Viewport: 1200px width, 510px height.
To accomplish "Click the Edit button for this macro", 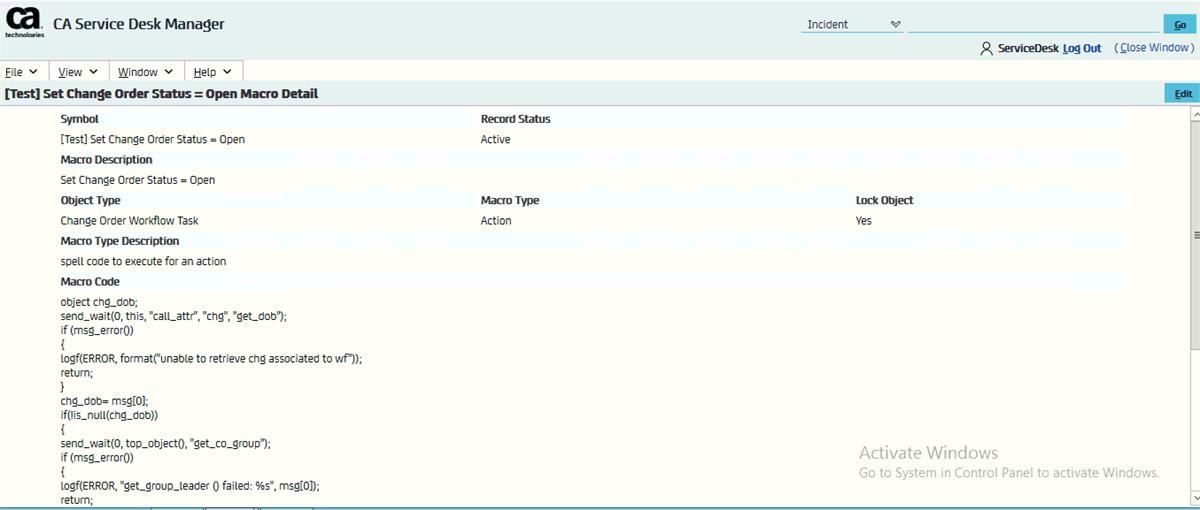I will pyautogui.click(x=1183, y=93).
